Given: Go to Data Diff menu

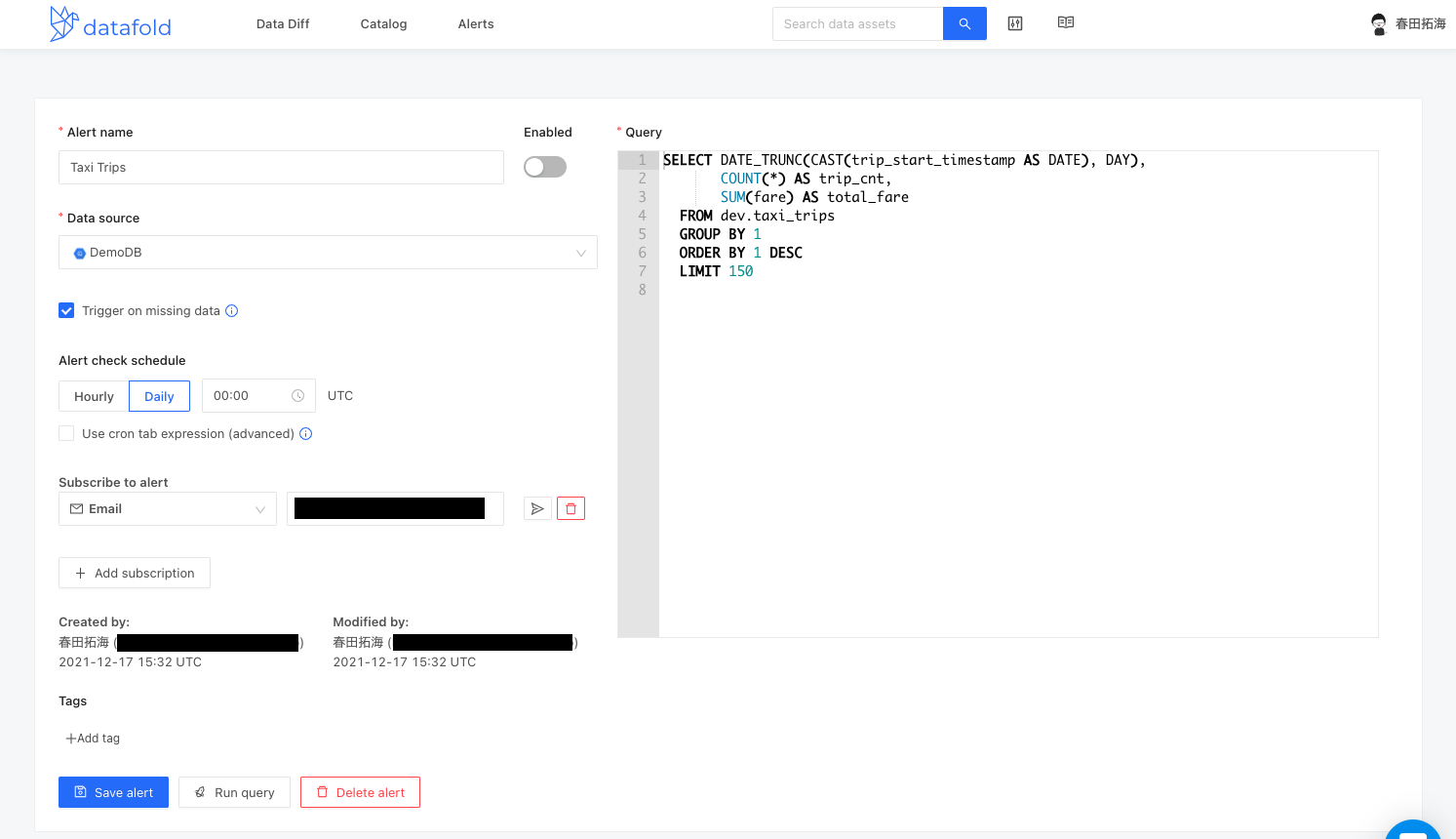Looking at the screenshot, I should point(283,24).
